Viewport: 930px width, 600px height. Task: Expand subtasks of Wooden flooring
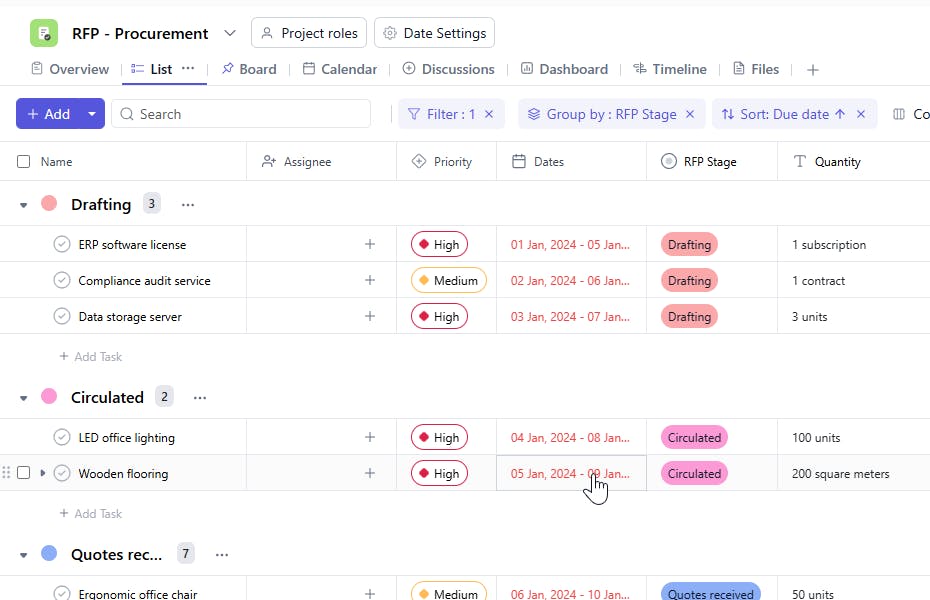(43, 473)
